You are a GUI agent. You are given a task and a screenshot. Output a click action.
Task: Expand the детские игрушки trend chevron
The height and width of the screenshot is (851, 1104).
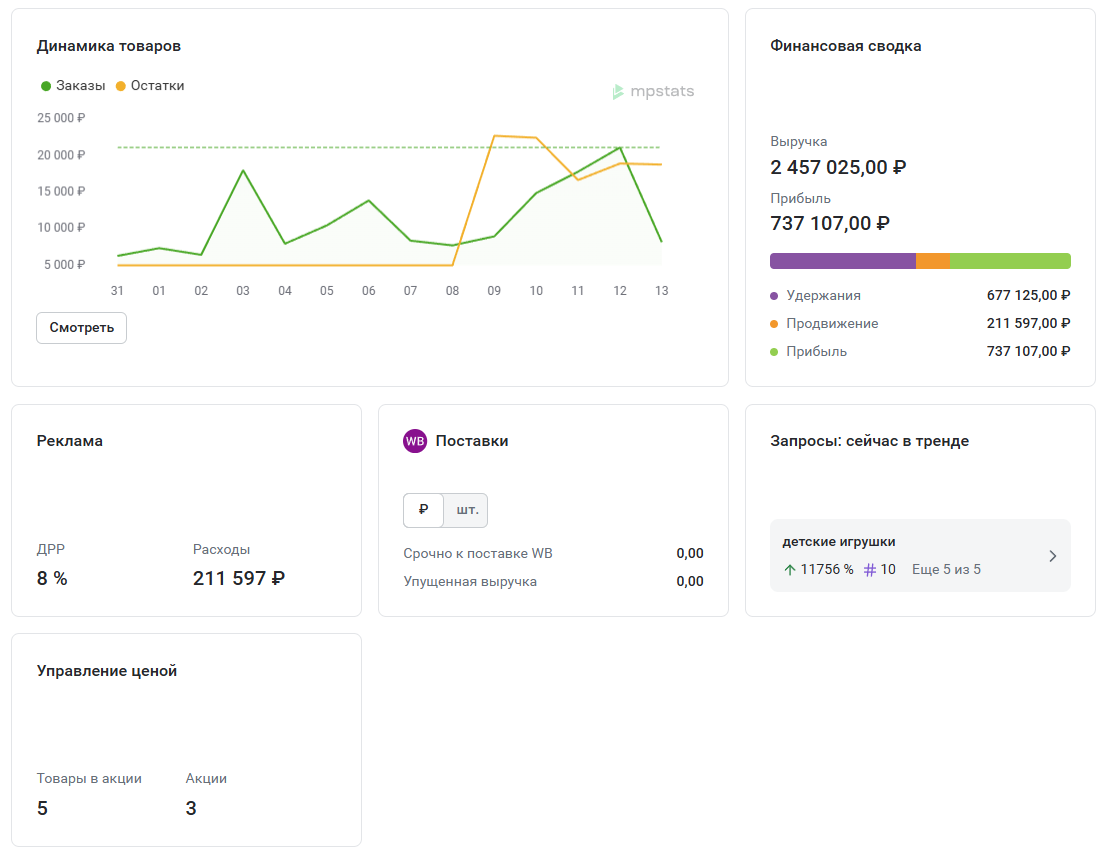coord(1052,556)
